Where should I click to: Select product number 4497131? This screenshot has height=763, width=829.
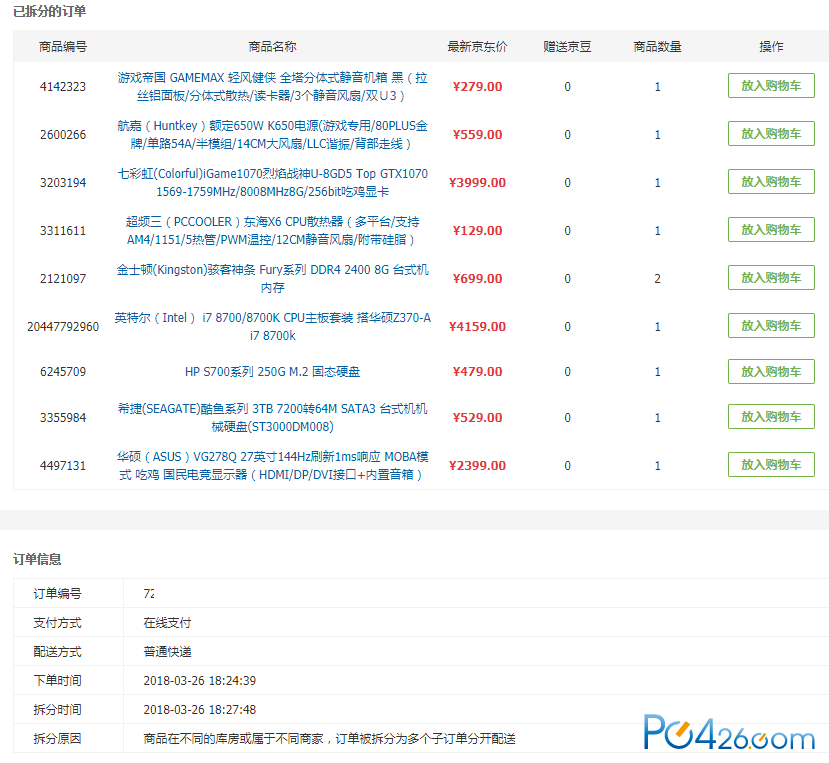(63, 466)
